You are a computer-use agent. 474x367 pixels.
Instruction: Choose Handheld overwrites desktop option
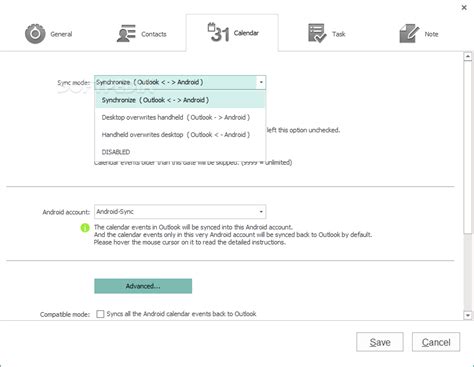[x=180, y=135]
